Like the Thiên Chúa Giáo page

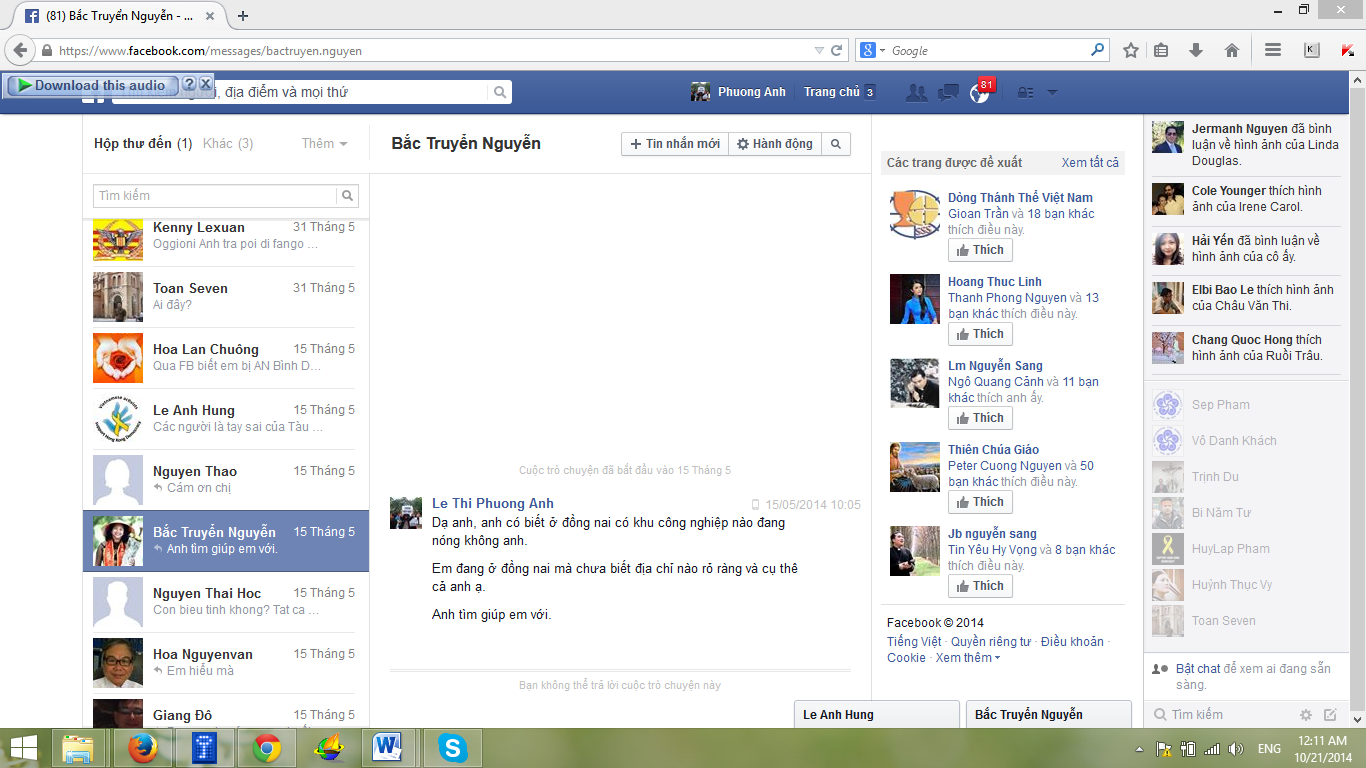980,502
